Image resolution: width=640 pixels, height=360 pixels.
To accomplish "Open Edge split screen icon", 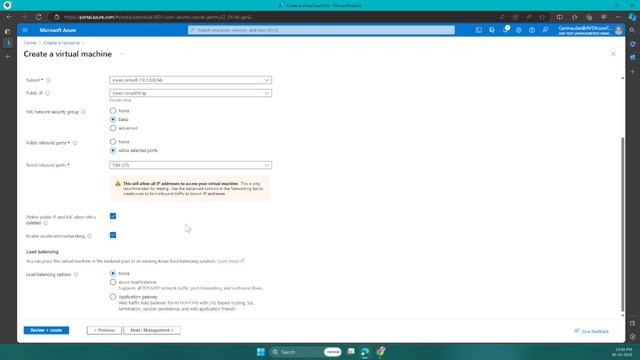I will (560, 17).
